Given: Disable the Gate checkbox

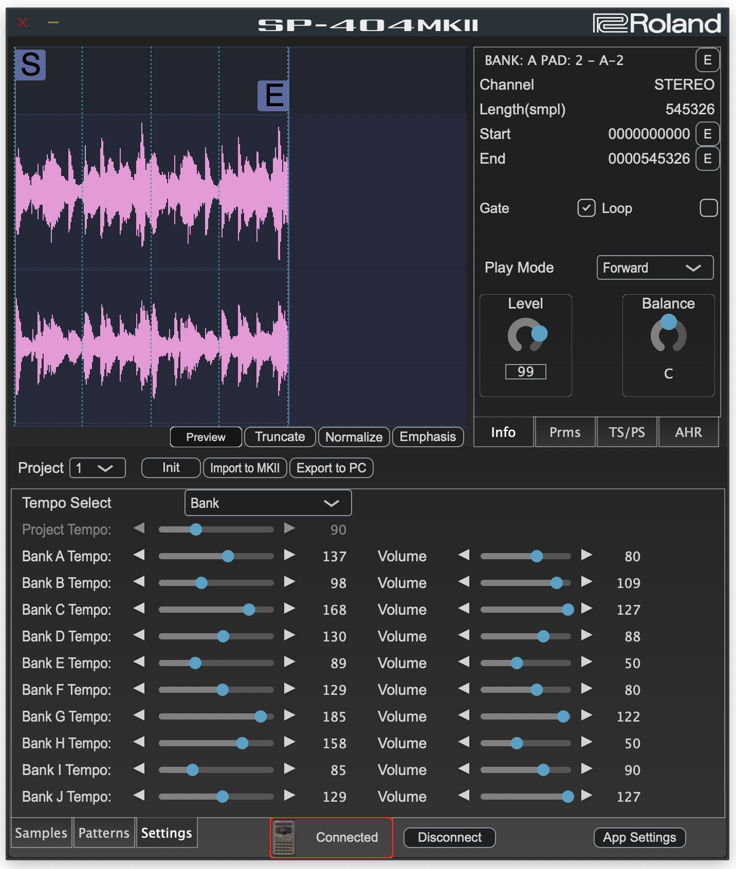Looking at the screenshot, I should 586,208.
